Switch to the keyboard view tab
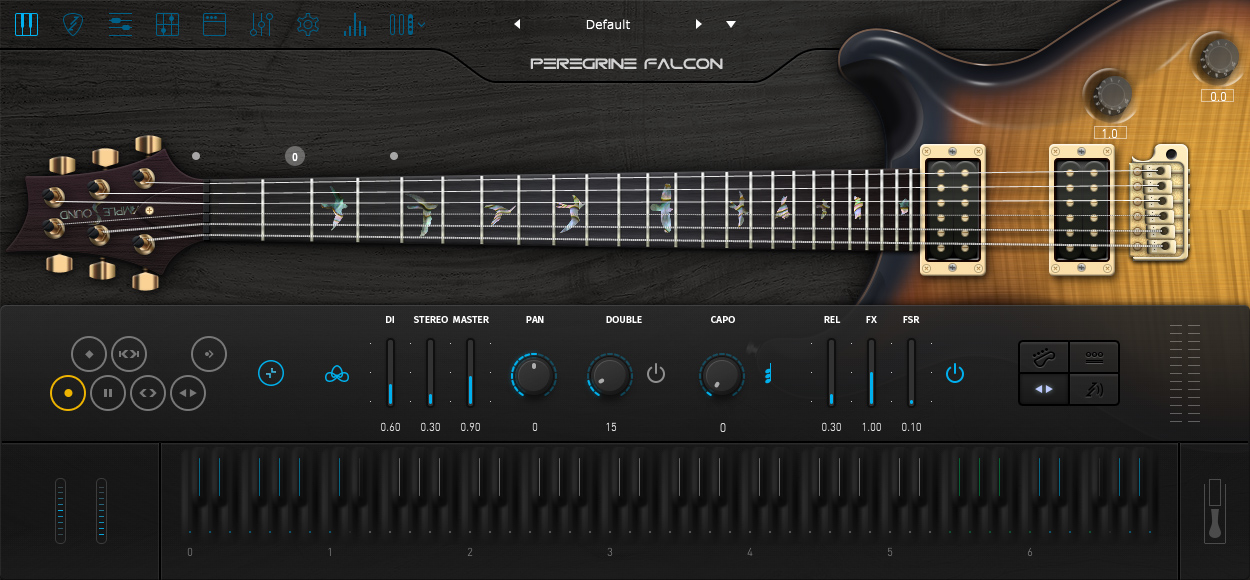The width and height of the screenshot is (1250, 580). 26,24
